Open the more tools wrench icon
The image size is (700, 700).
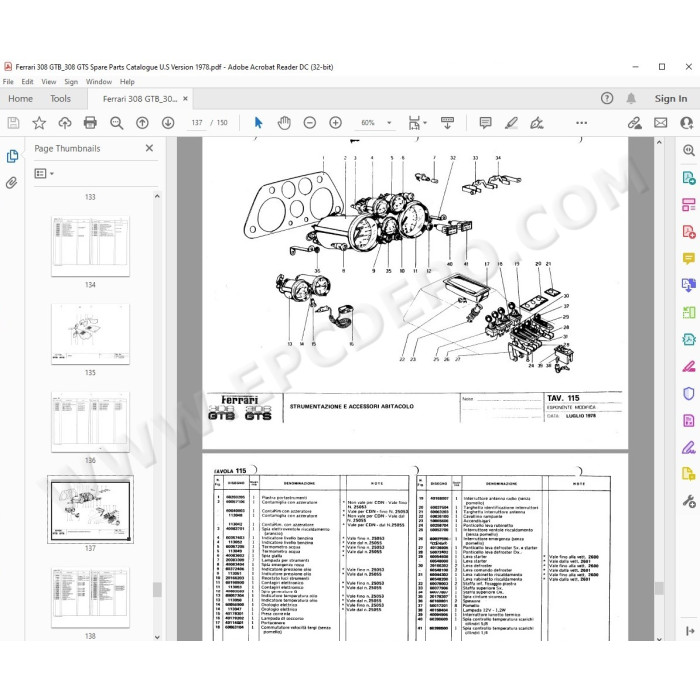(x=689, y=501)
